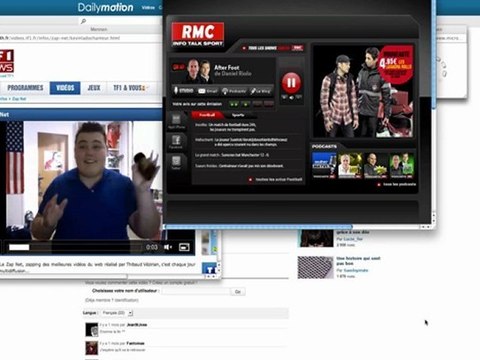The width and height of the screenshot is (480, 360).
Task: Click the Zap Net breadcrumb link
Action: click(x=19, y=99)
